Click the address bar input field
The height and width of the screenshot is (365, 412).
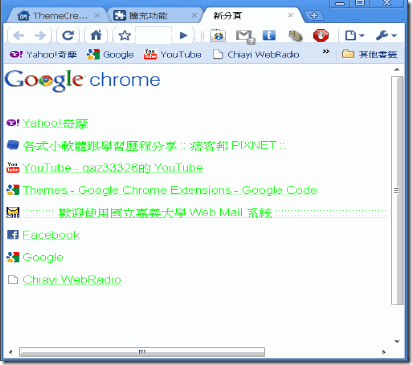[x=153, y=35]
